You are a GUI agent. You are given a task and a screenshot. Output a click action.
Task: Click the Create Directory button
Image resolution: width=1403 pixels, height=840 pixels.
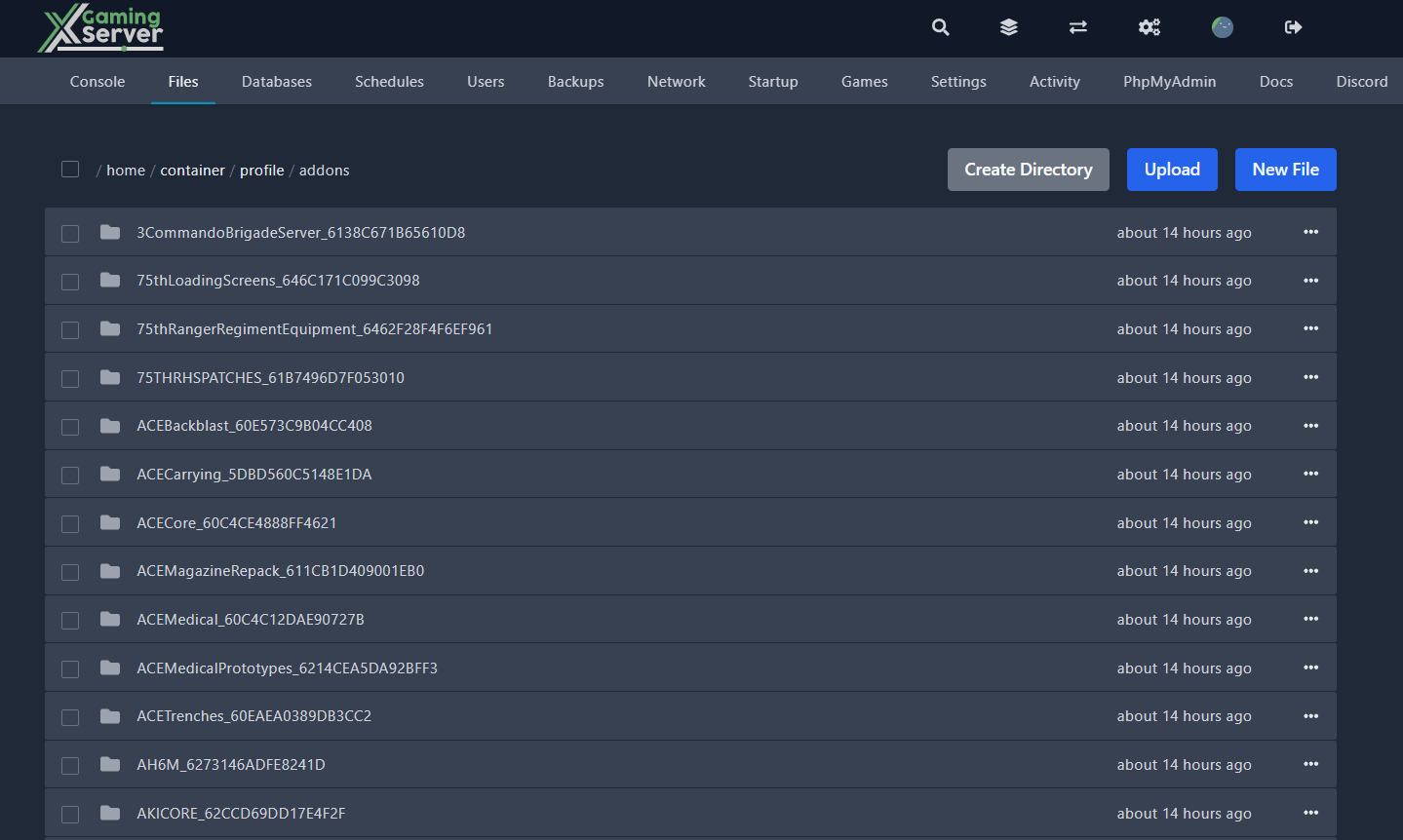tap(1028, 169)
